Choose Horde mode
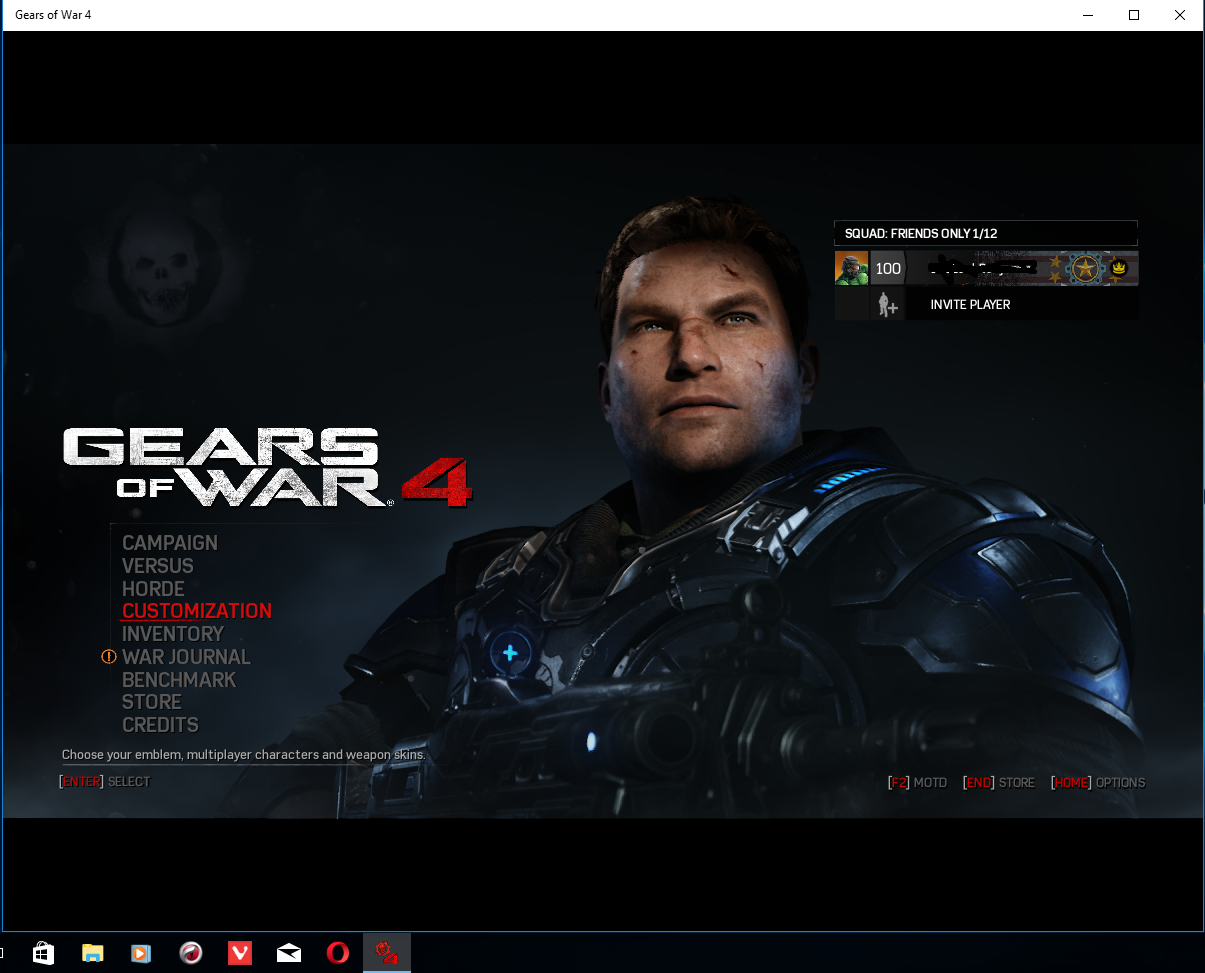Screen dimensions: 1205x973 pos(153,588)
